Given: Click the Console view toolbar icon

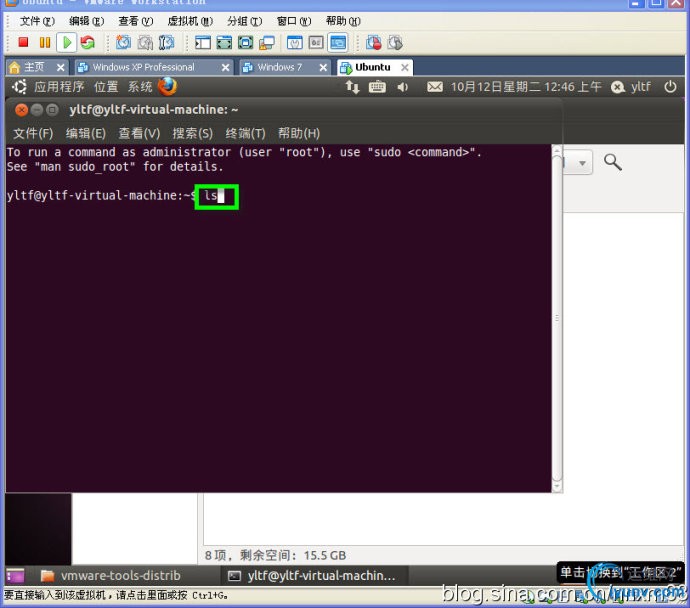Looking at the screenshot, I should coord(338,42).
